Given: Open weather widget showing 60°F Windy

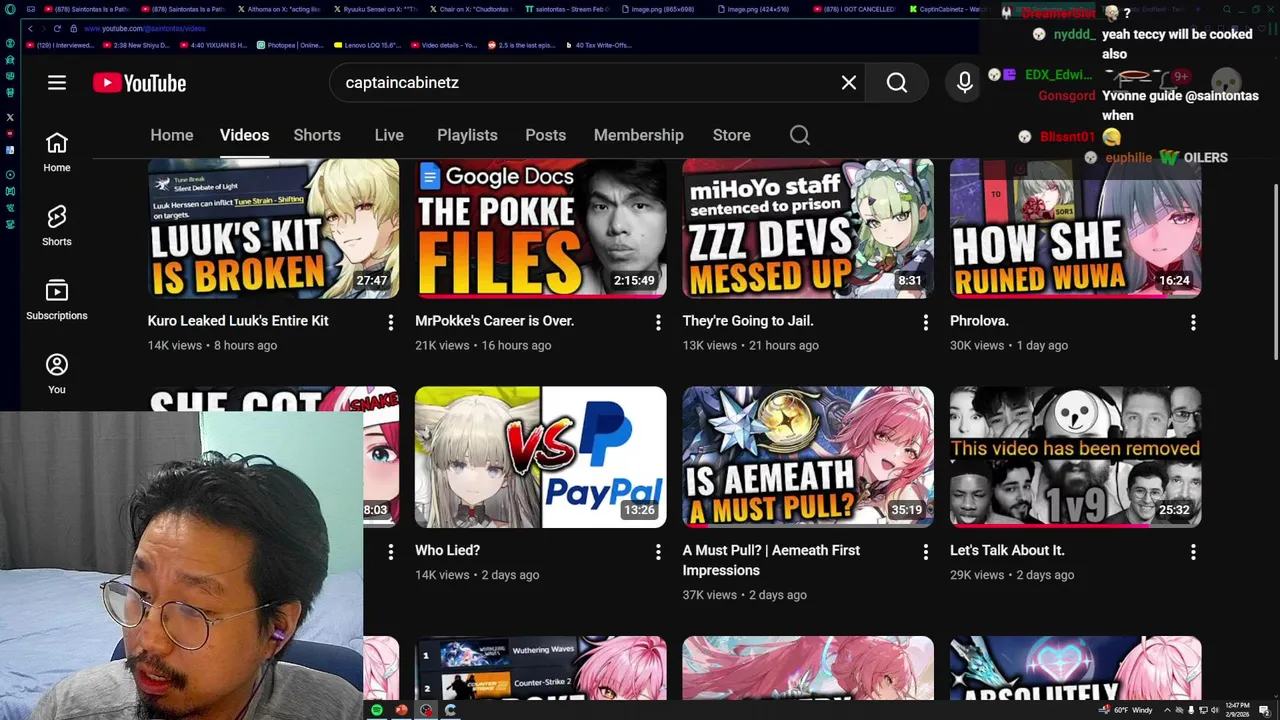Looking at the screenshot, I should coord(1125,710).
